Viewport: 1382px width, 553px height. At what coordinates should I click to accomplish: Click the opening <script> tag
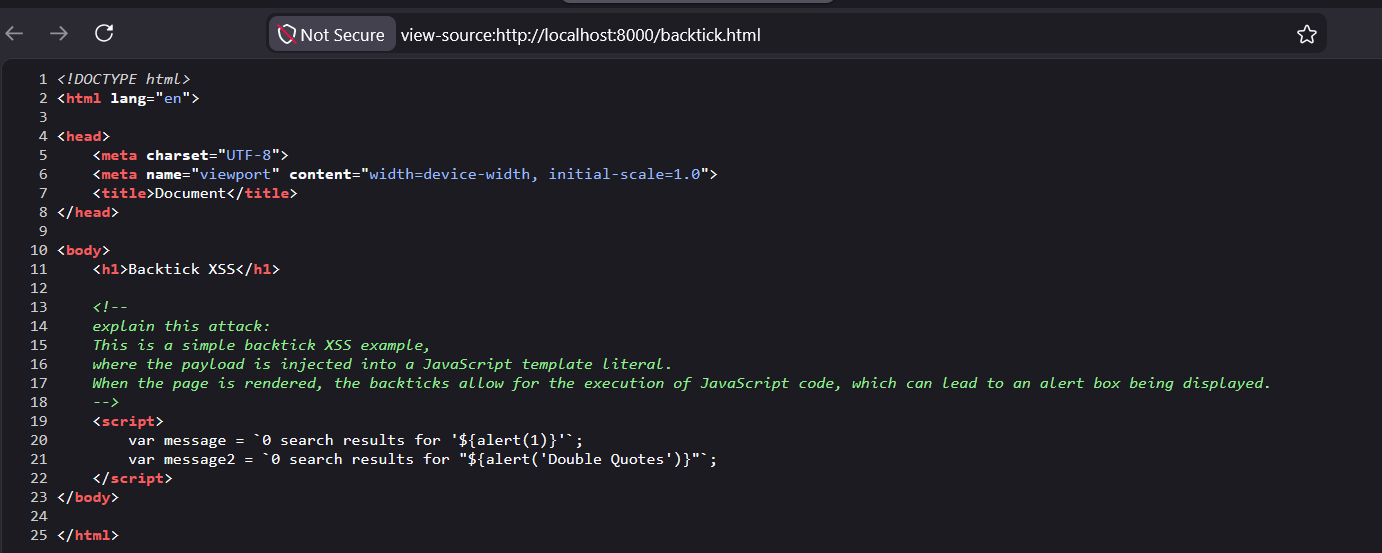coord(128,421)
